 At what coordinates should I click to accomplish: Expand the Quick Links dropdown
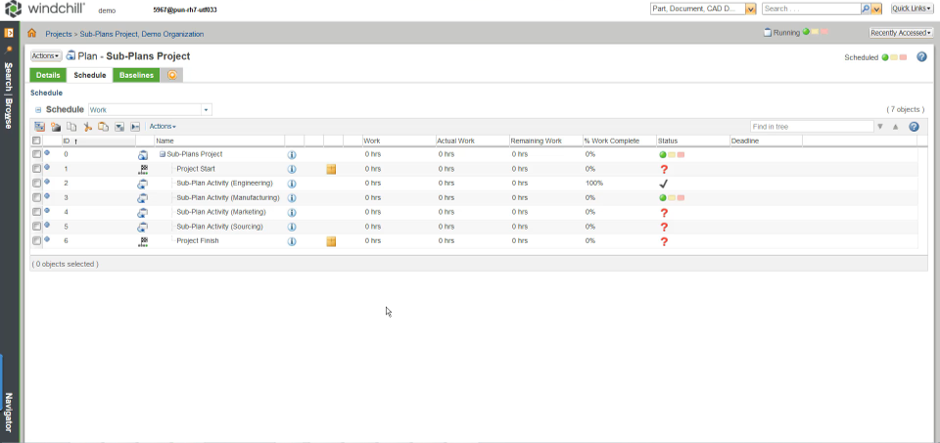(912, 9)
